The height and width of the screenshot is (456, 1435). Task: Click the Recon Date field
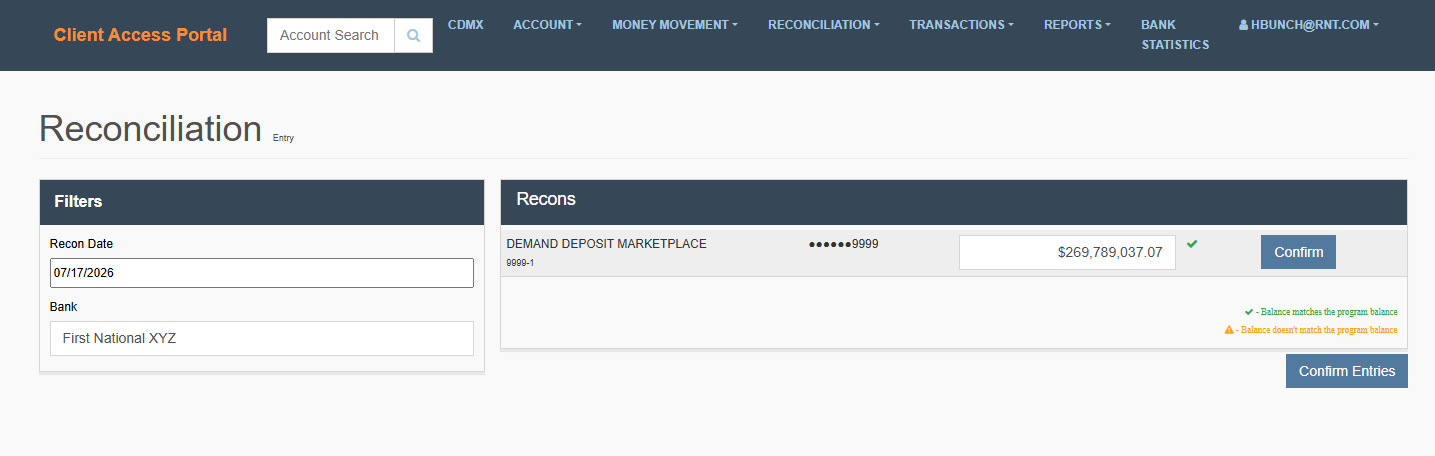pyautogui.click(x=262, y=273)
